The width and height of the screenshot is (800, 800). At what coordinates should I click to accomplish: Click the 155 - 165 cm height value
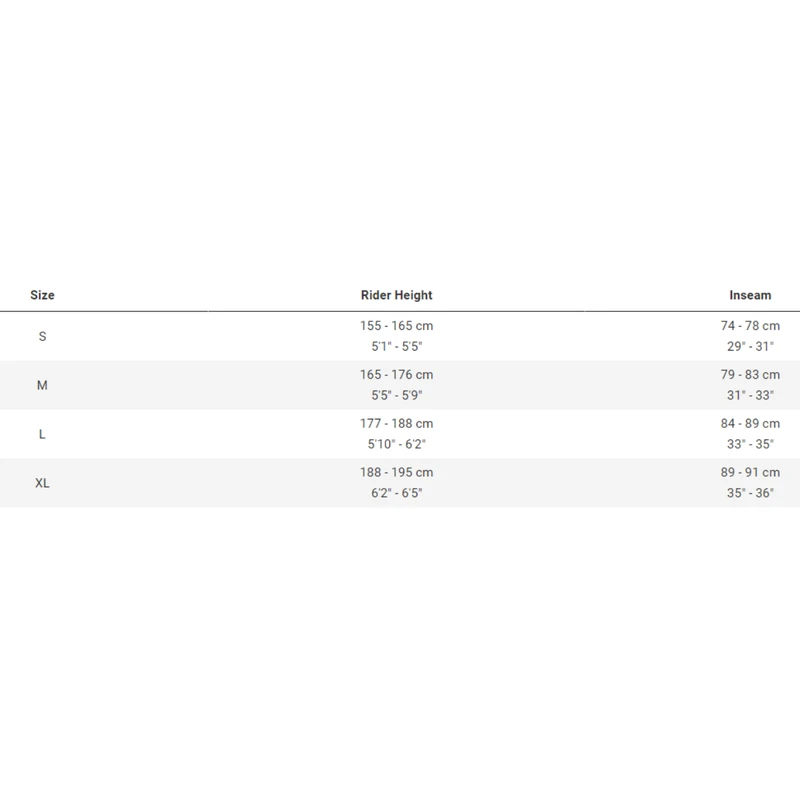click(x=396, y=326)
